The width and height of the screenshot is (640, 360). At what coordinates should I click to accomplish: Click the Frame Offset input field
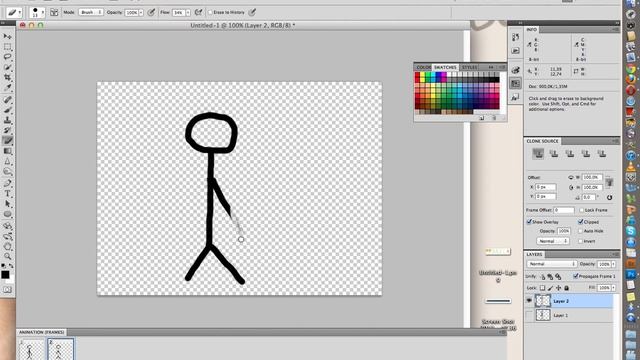point(564,210)
